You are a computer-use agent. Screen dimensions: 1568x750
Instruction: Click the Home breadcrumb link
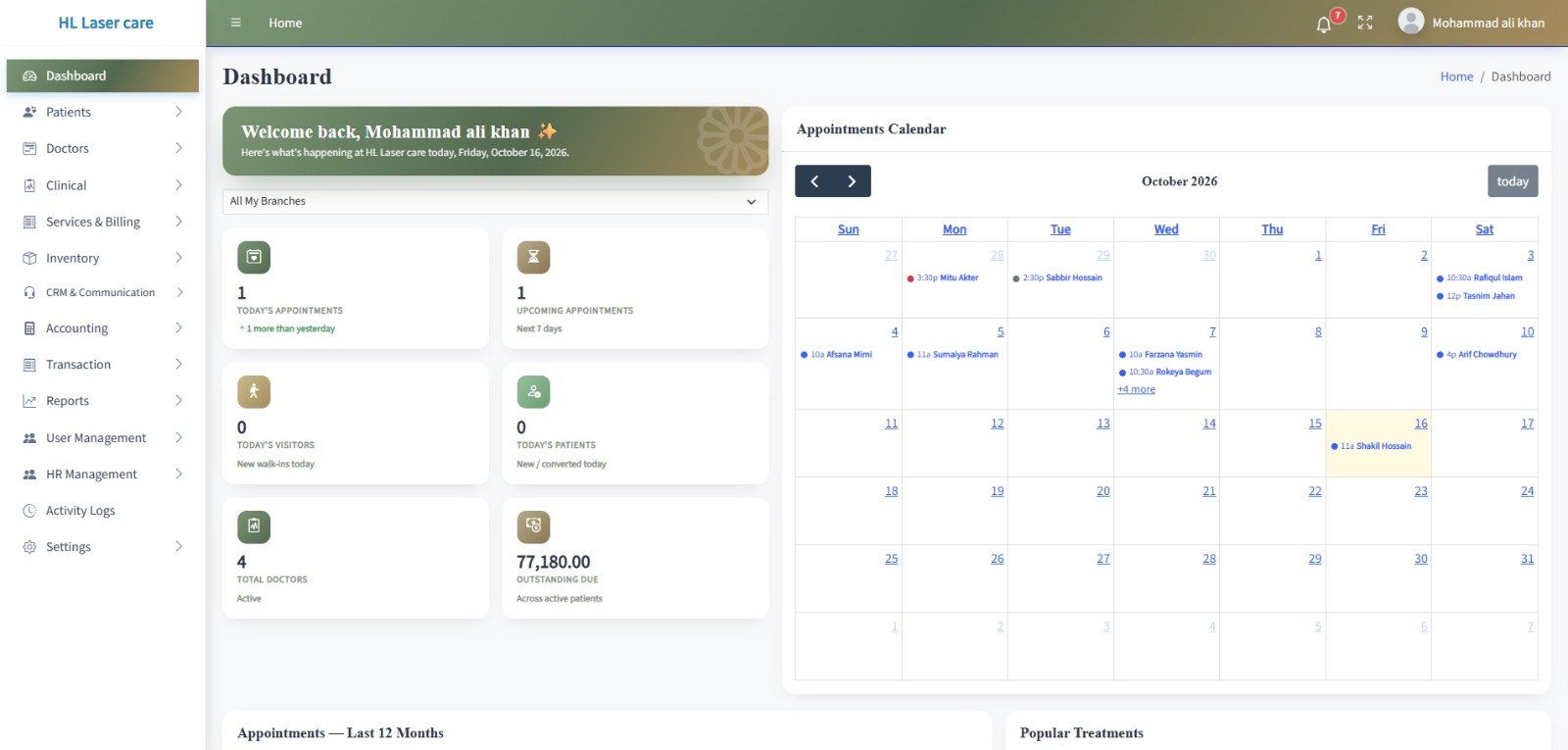pyautogui.click(x=1456, y=76)
